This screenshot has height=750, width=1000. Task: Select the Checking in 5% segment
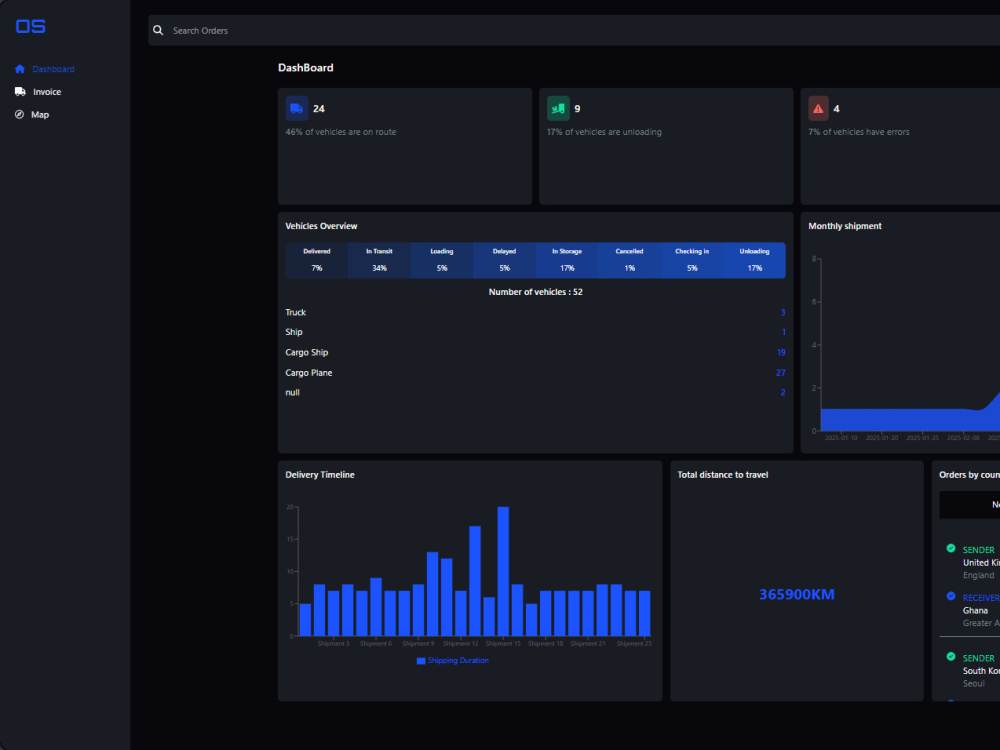click(692, 260)
